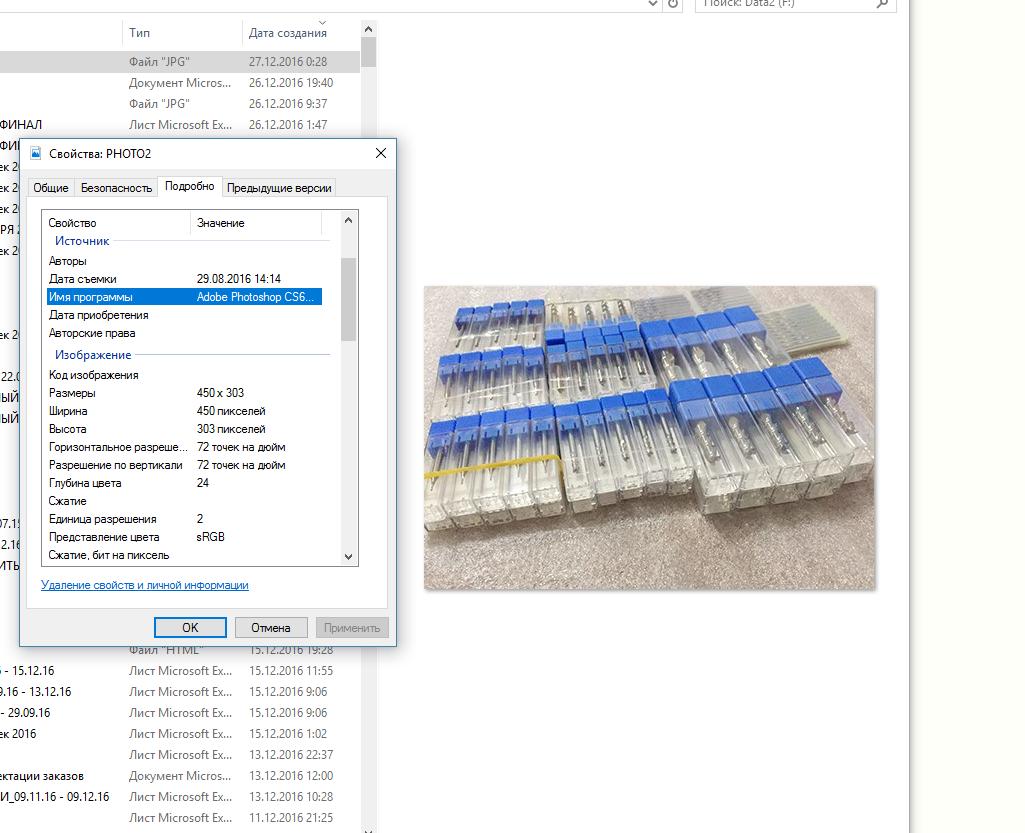Click Explorer address bar refresh icon

(x=673, y=4)
